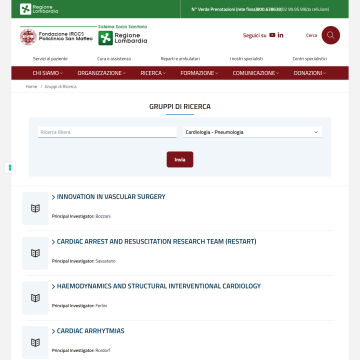
Task: Expand the COMUNICAZIONE menu
Action: (256, 73)
